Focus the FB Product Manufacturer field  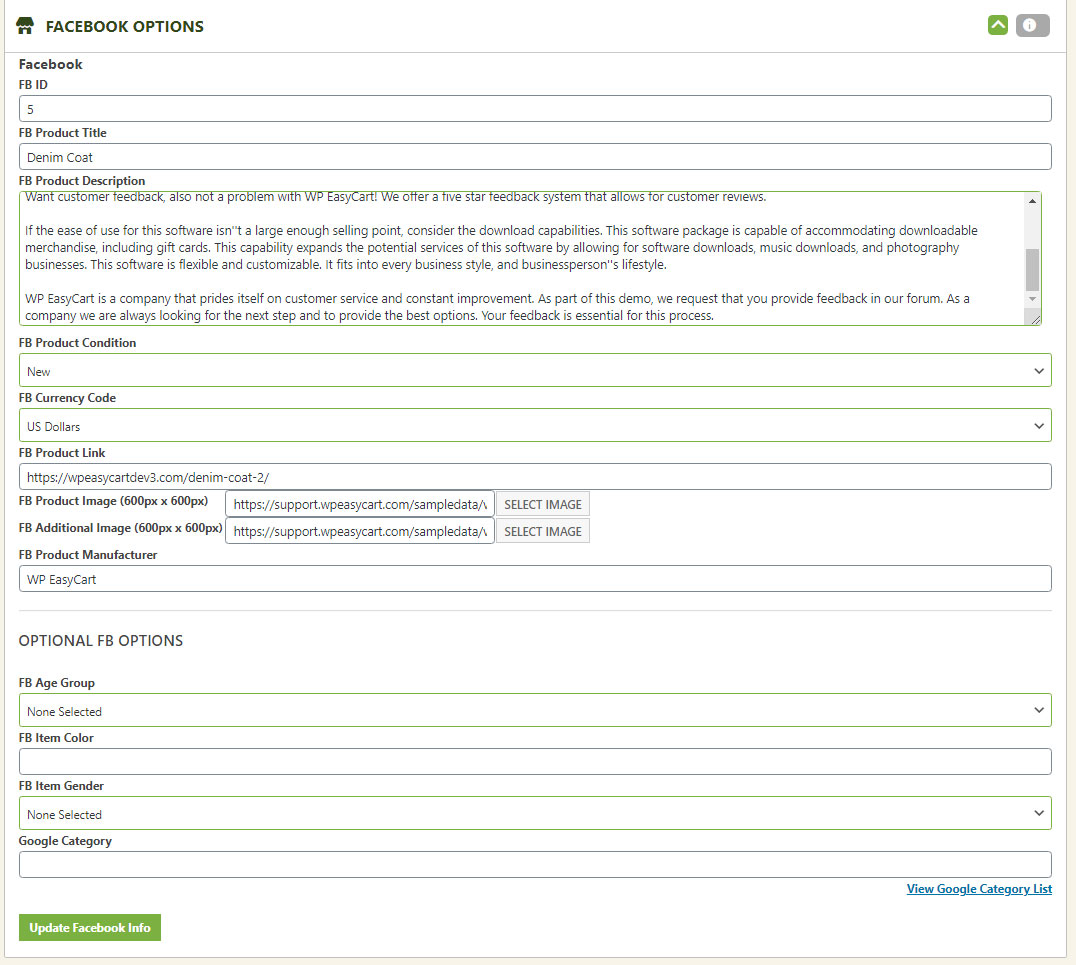point(535,579)
